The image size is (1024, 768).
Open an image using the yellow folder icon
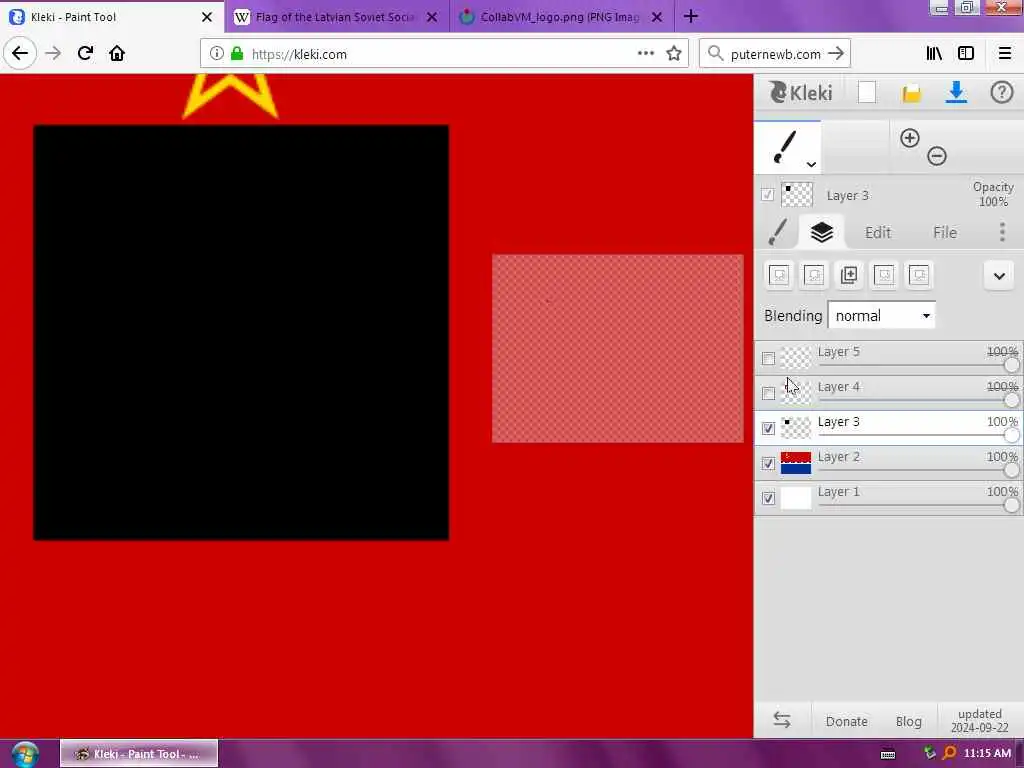[x=911, y=93]
